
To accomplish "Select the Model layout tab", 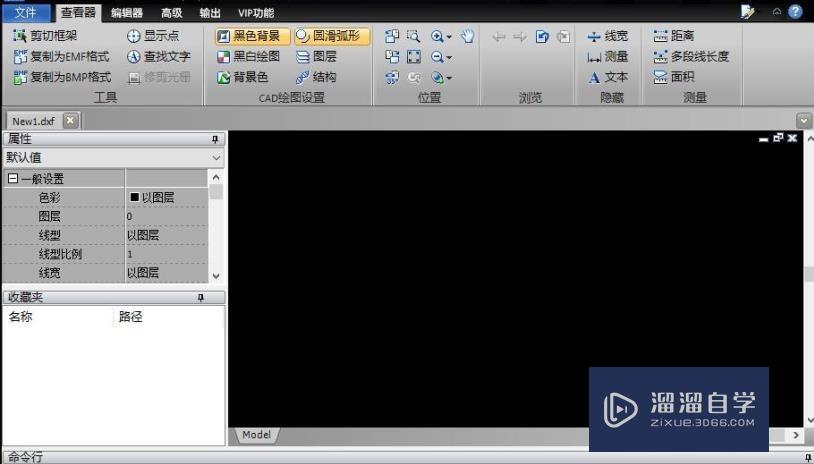I will point(256,435).
